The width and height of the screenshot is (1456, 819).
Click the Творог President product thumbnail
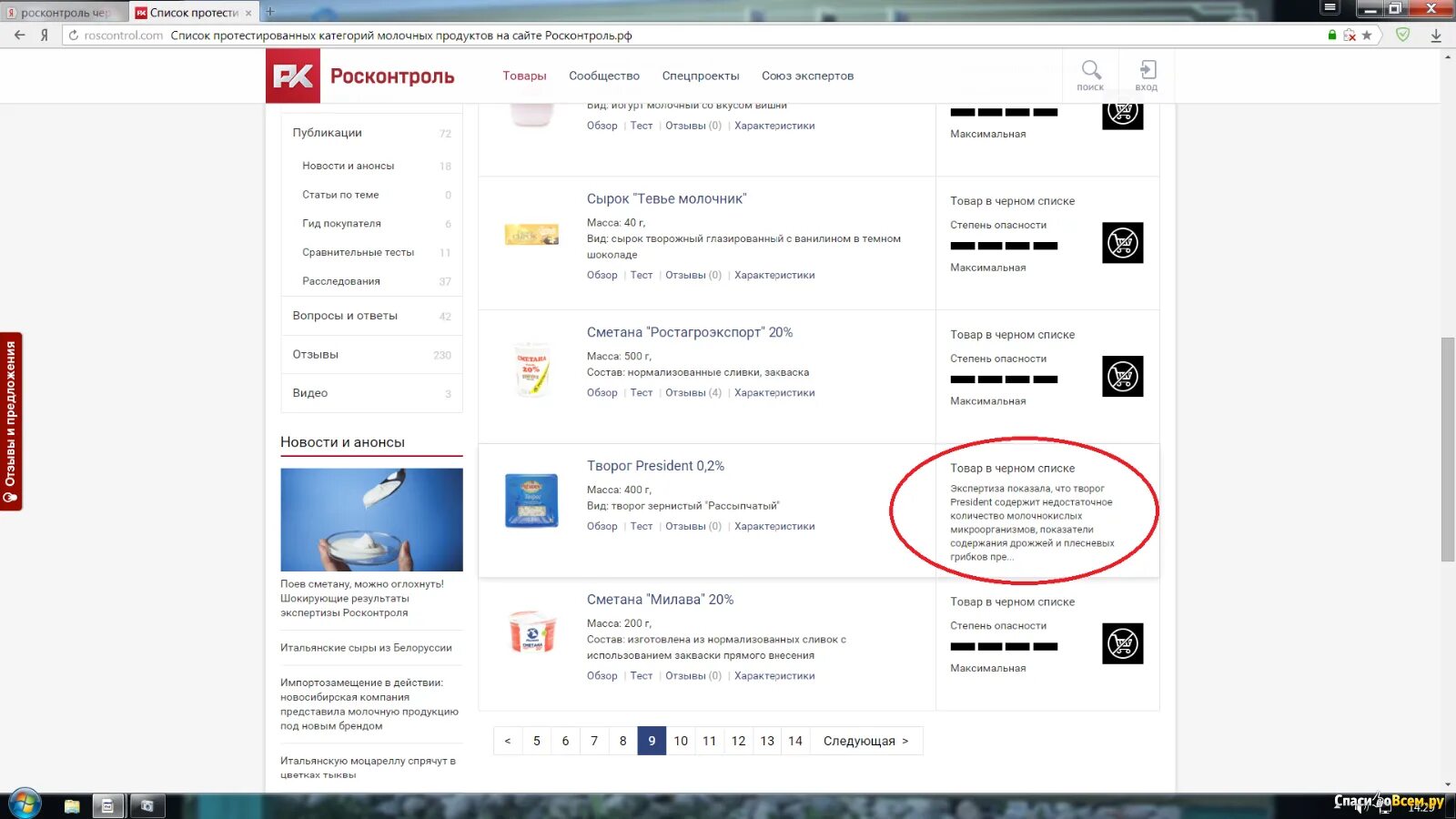(531, 500)
